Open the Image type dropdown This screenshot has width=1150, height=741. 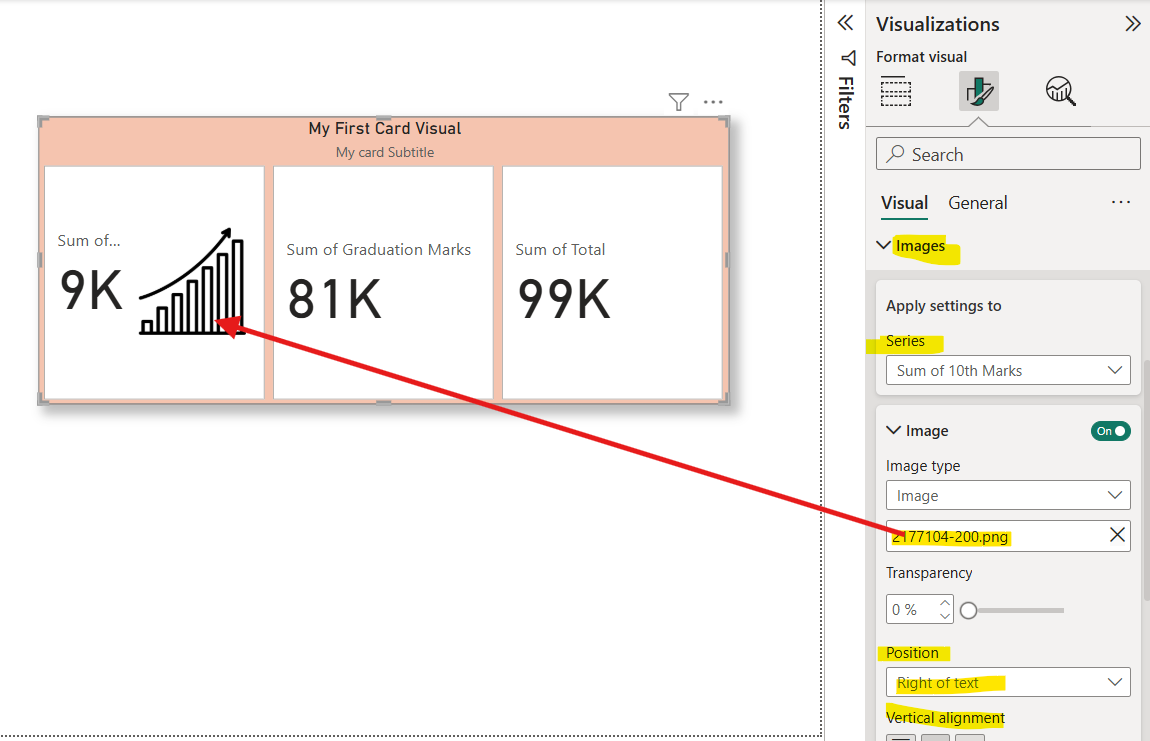tap(1008, 495)
